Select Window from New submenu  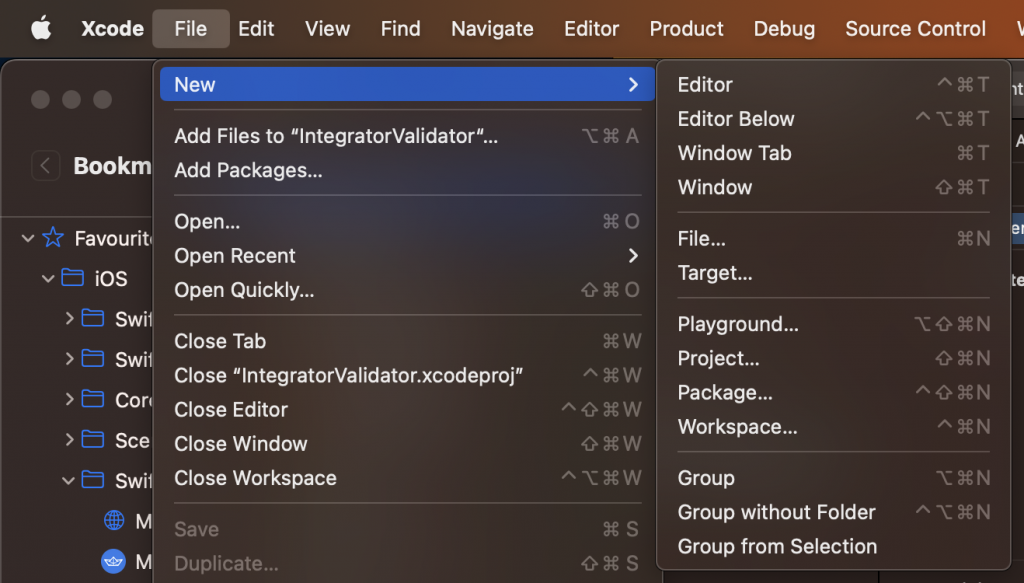(833, 187)
